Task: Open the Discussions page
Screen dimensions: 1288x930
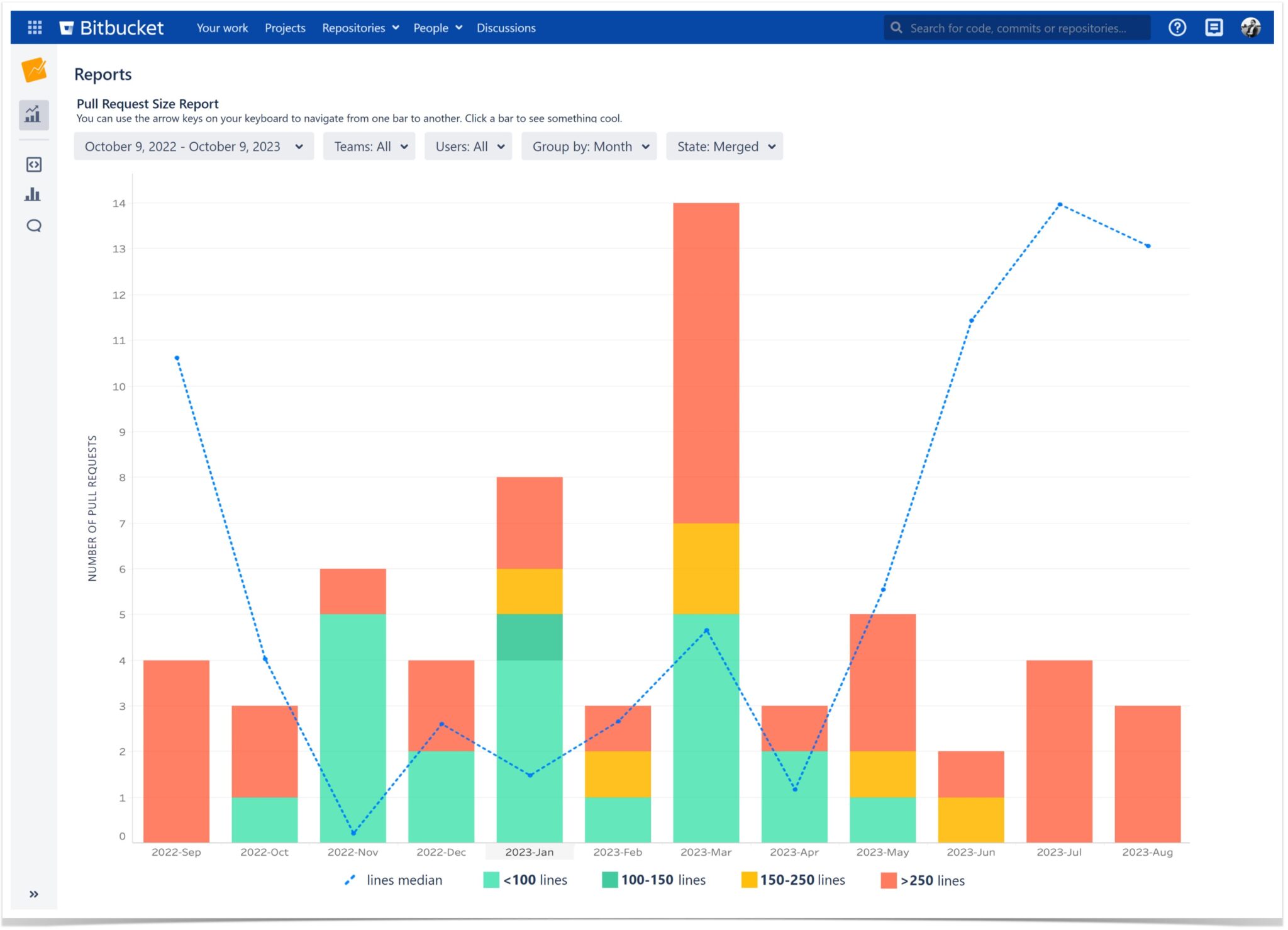Action: [x=506, y=28]
